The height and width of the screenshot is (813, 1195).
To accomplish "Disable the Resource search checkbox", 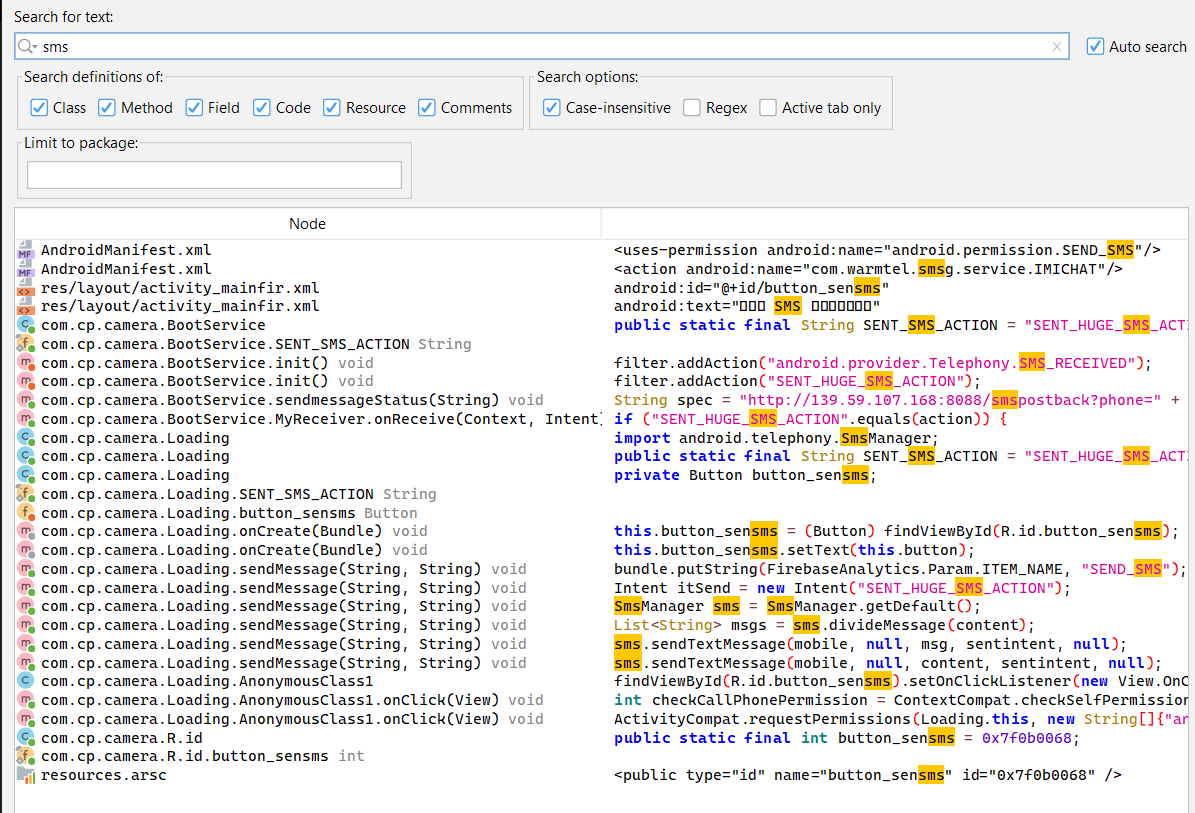I will [x=332, y=107].
